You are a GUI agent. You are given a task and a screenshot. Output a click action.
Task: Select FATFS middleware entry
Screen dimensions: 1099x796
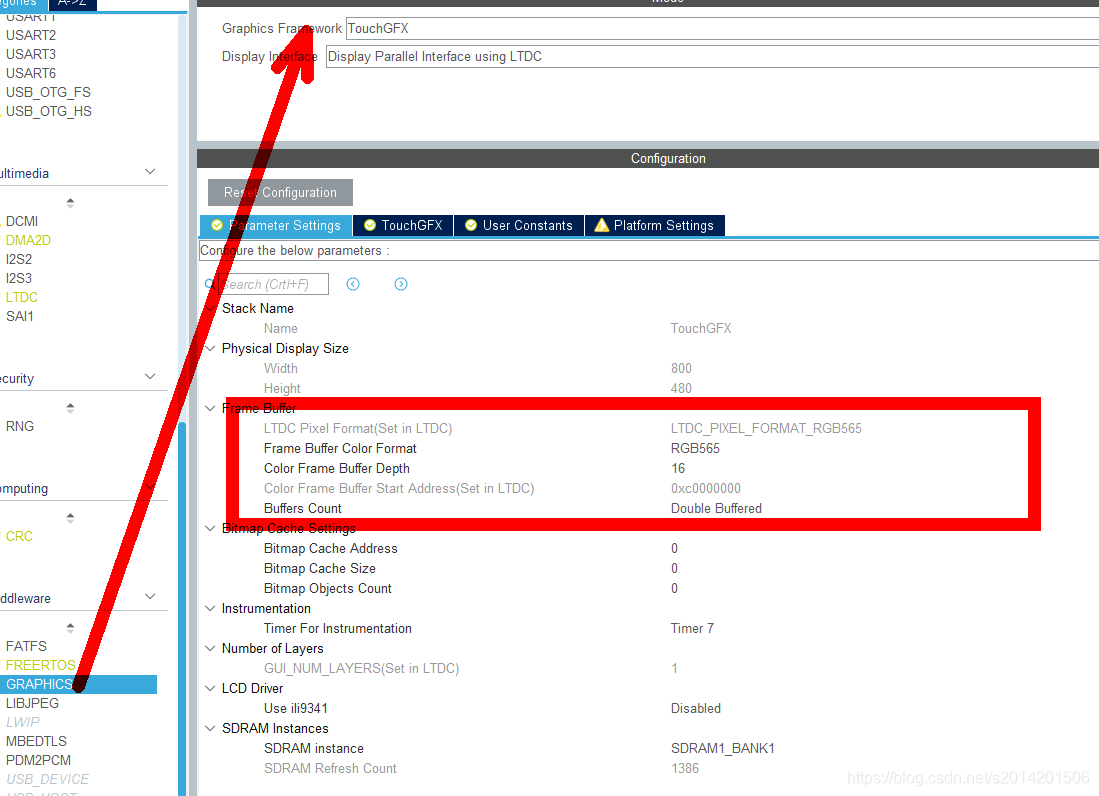point(26,646)
